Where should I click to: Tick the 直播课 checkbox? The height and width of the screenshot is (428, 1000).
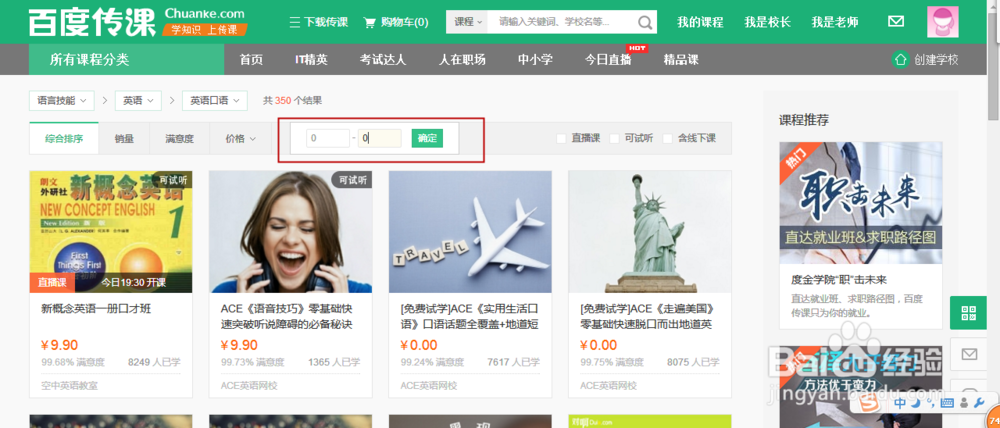(561, 138)
